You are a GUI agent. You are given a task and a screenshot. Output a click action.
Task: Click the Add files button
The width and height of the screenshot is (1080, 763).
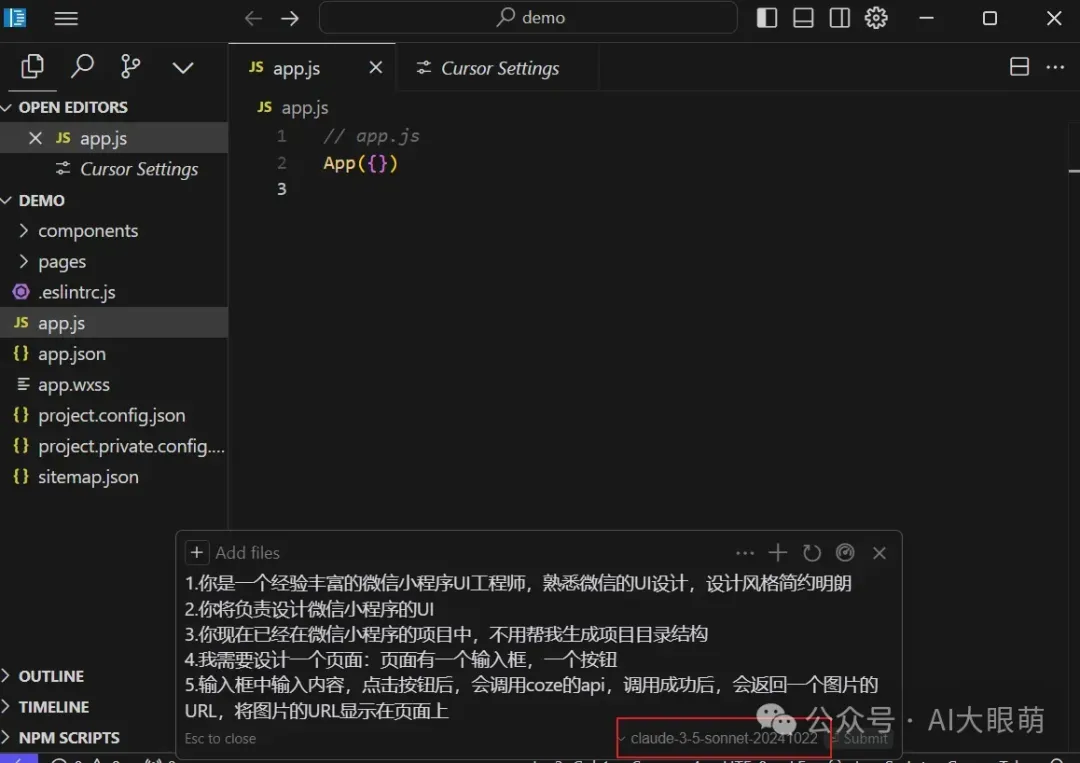point(235,553)
